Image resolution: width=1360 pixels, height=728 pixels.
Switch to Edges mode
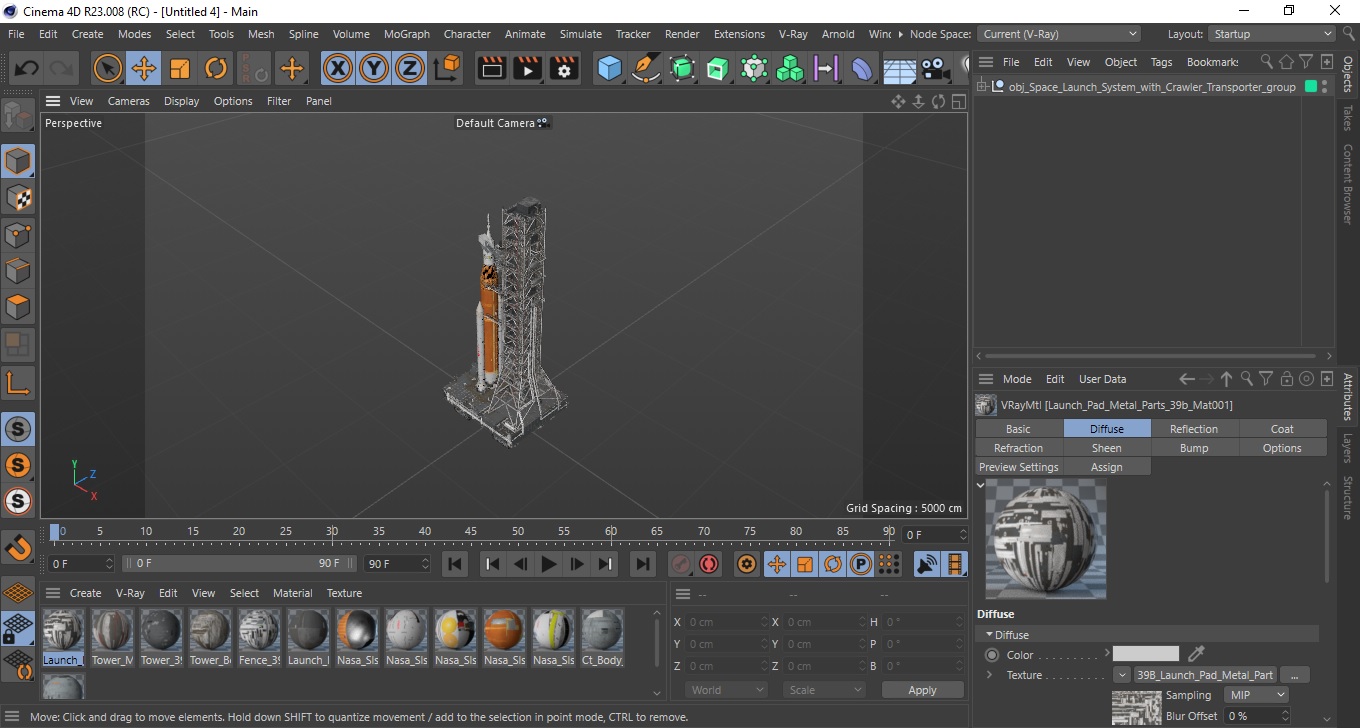(x=18, y=271)
